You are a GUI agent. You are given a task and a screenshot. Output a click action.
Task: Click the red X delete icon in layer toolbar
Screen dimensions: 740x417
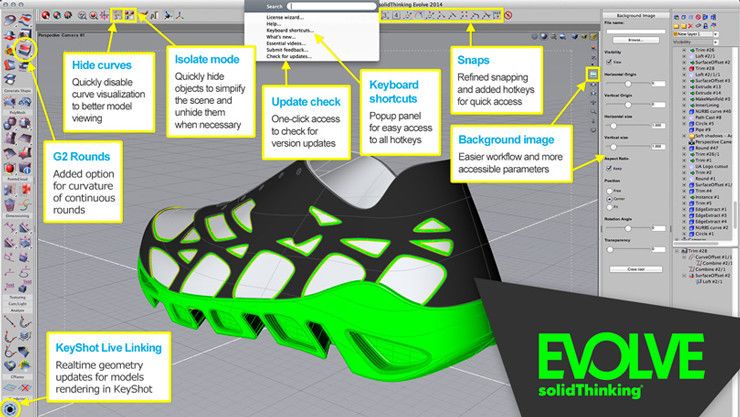(690, 26)
